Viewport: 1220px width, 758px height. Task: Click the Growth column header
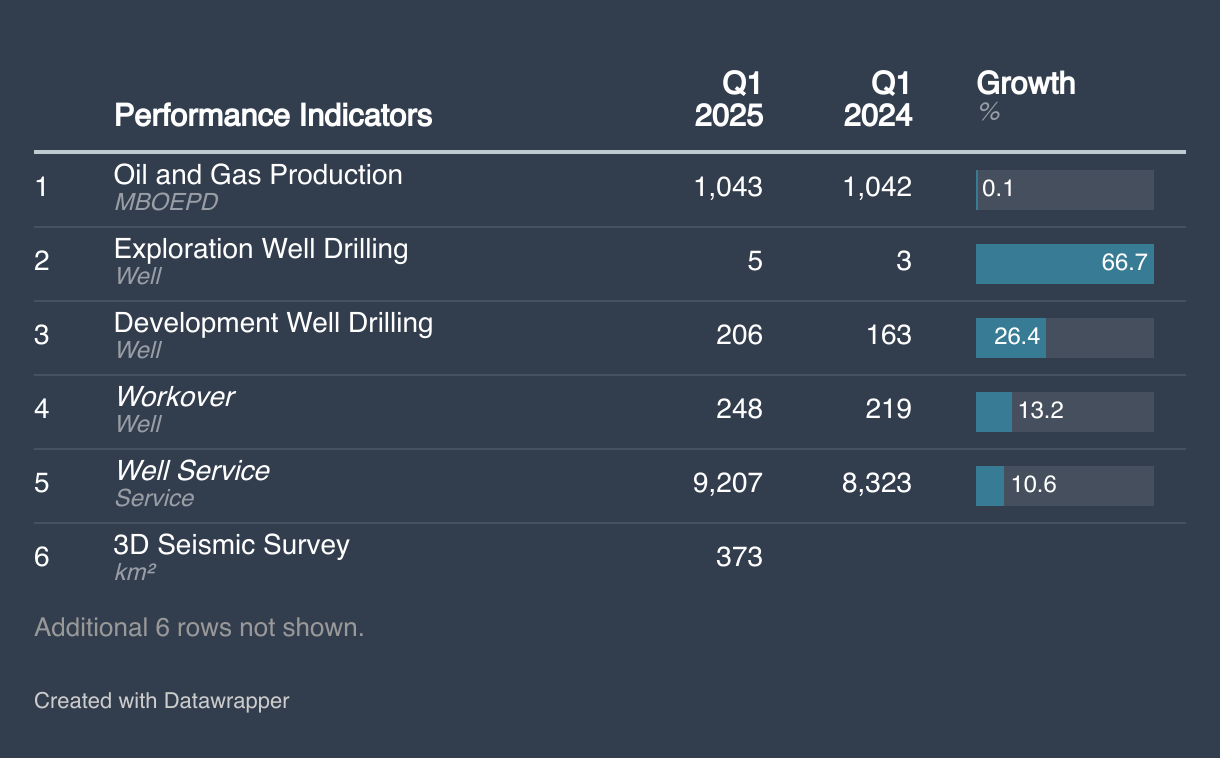(x=1025, y=84)
